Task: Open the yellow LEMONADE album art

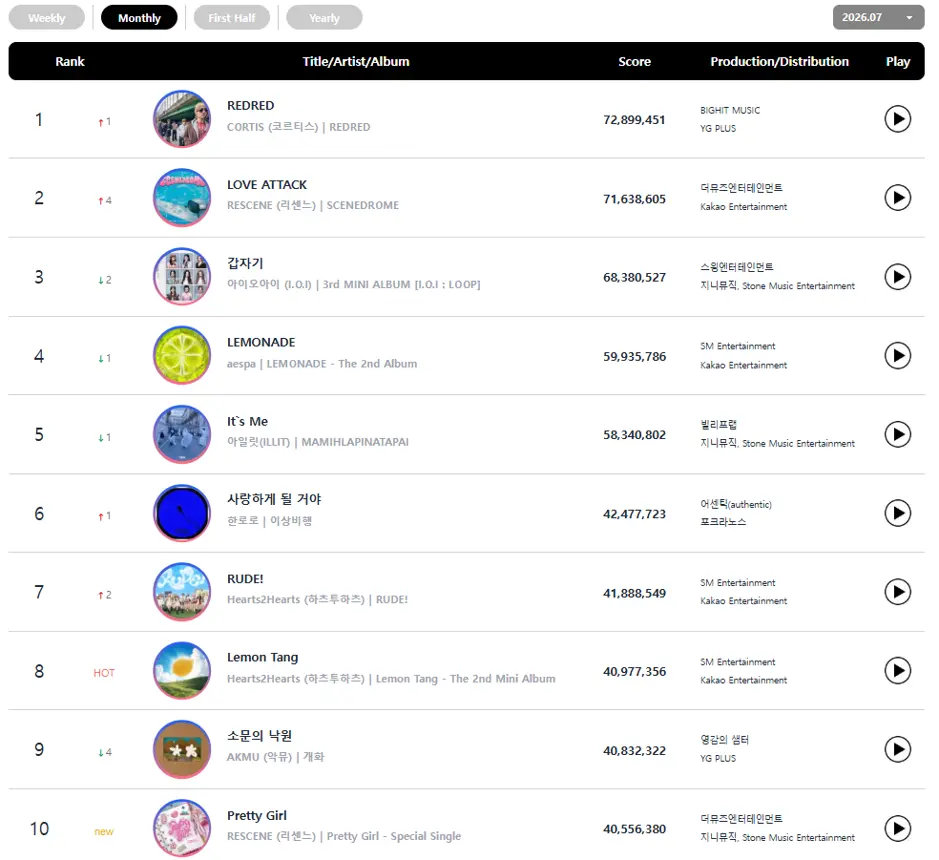Action: [182, 355]
